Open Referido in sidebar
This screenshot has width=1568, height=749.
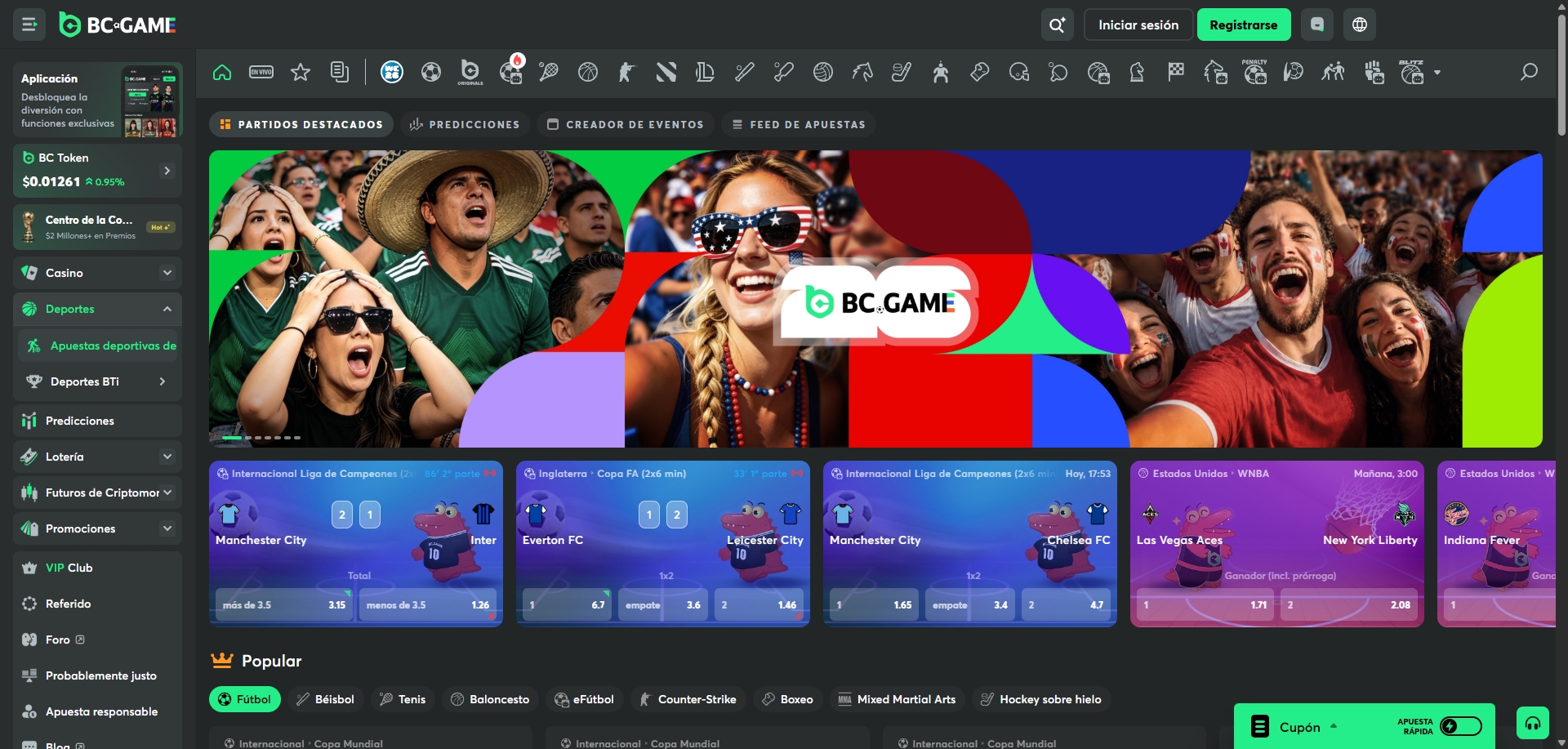(x=97, y=604)
